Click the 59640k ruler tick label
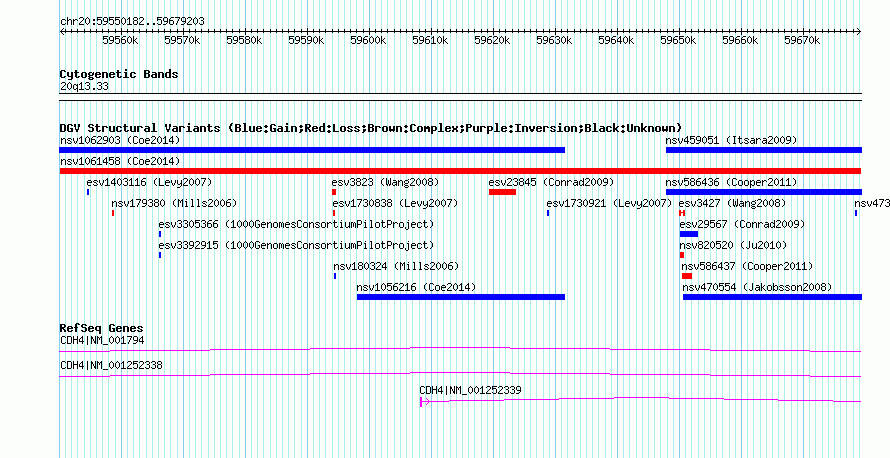Screen dimensions: 890x458 point(616,40)
